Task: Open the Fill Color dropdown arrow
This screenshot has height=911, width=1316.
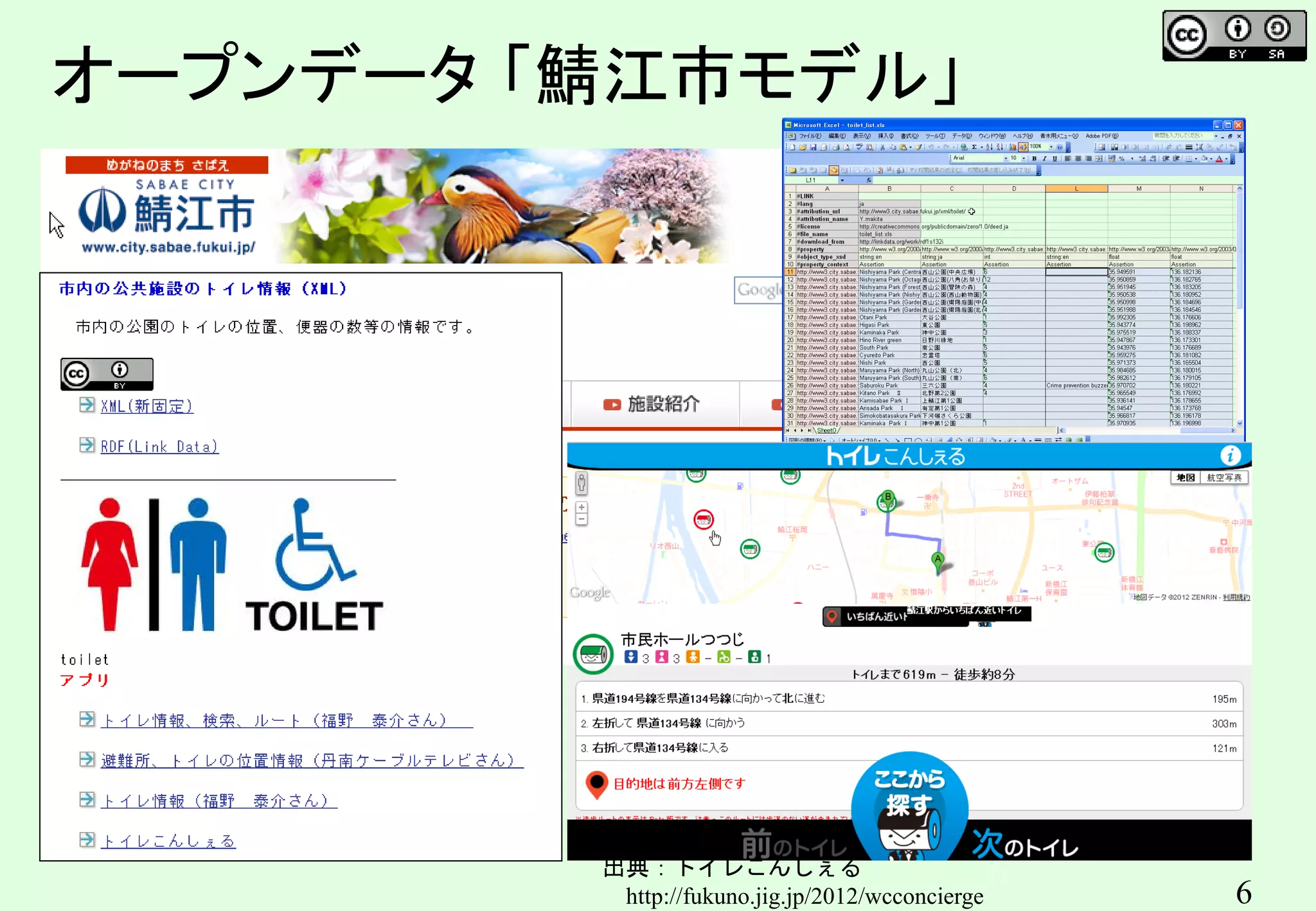Action: tap(1211, 158)
